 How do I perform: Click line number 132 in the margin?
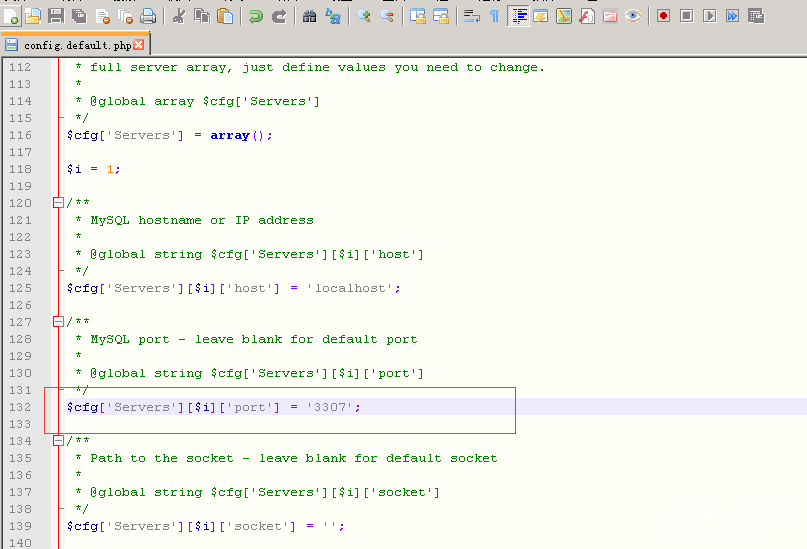[x=20, y=407]
